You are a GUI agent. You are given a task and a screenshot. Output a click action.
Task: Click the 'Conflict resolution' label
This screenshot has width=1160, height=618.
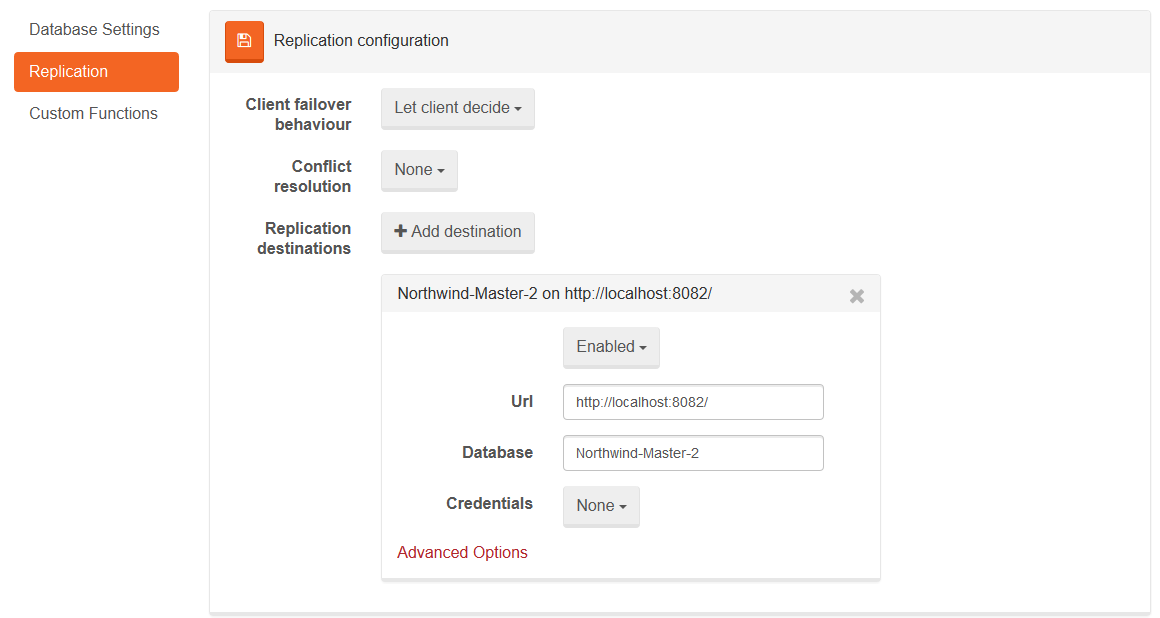[312, 177]
